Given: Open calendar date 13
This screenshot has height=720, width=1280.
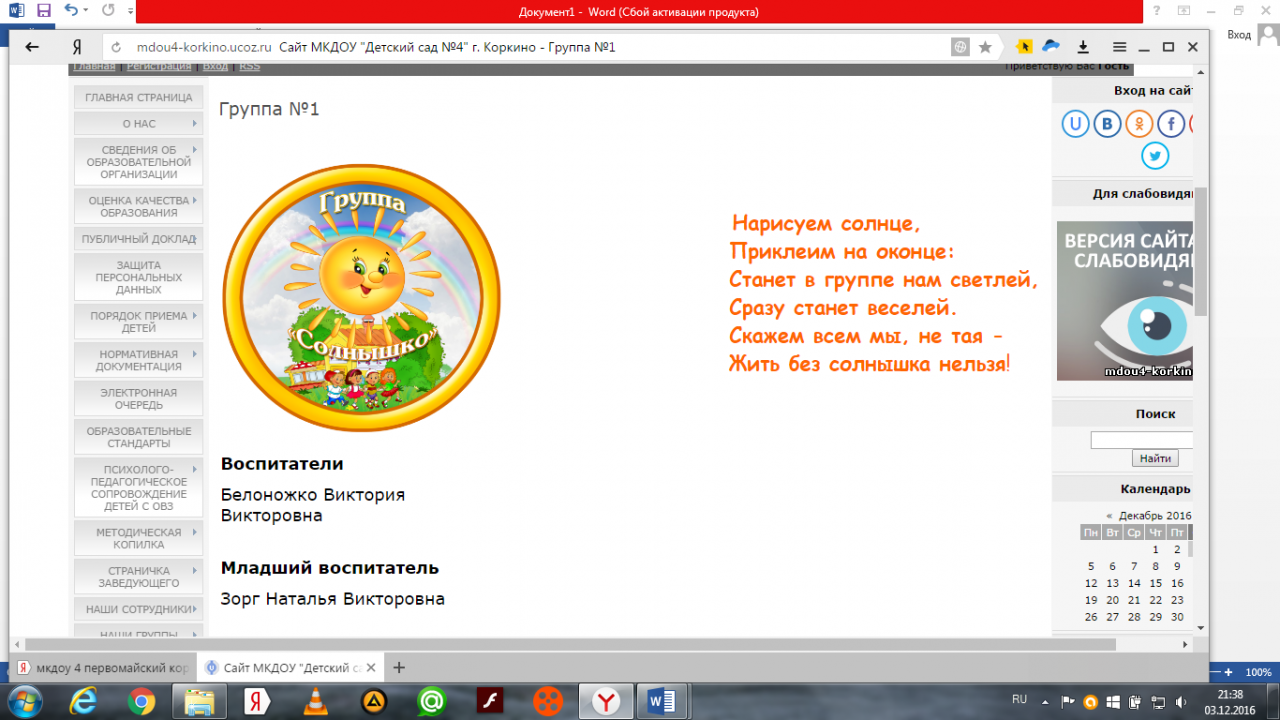Looking at the screenshot, I should 1112,583.
